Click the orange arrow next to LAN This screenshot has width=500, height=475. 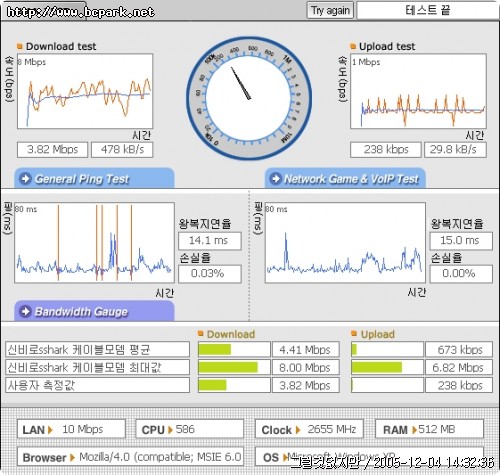click(50, 430)
